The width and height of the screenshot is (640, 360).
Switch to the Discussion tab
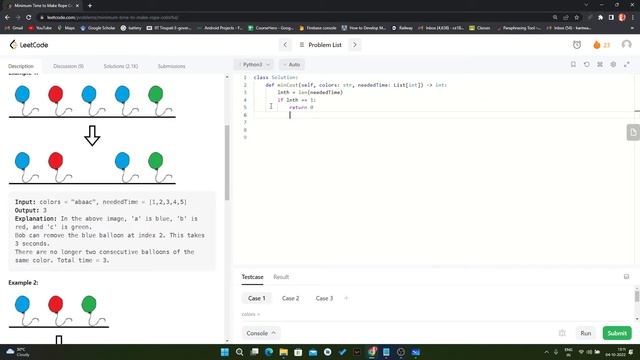pyautogui.click(x=68, y=66)
